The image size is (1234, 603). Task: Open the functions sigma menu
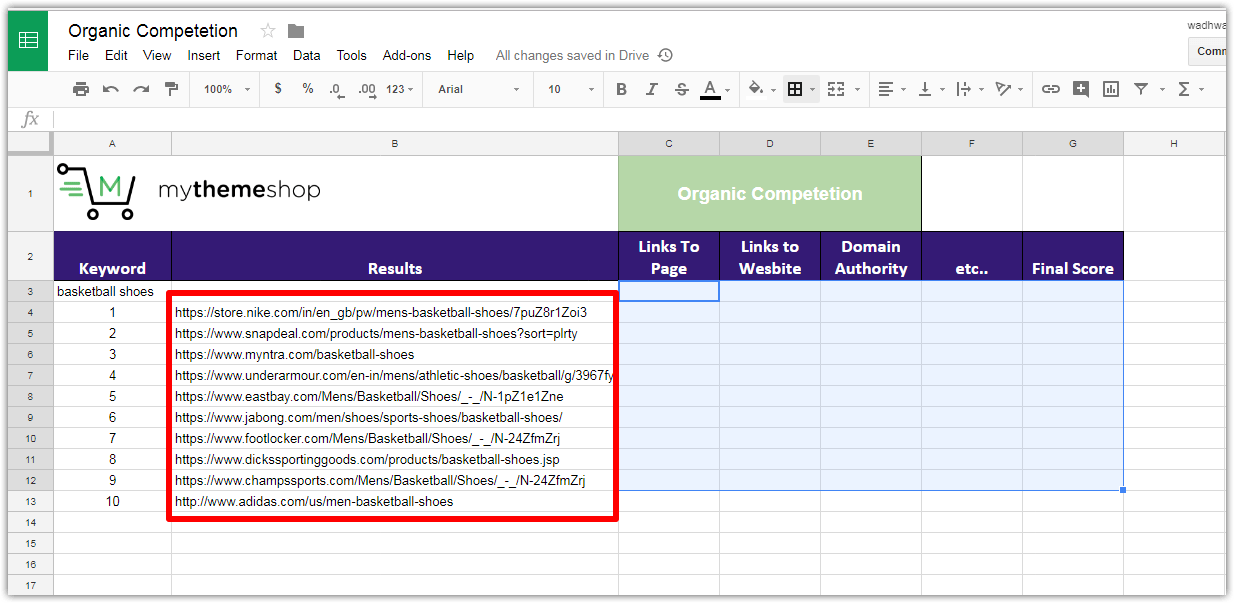tap(1185, 89)
